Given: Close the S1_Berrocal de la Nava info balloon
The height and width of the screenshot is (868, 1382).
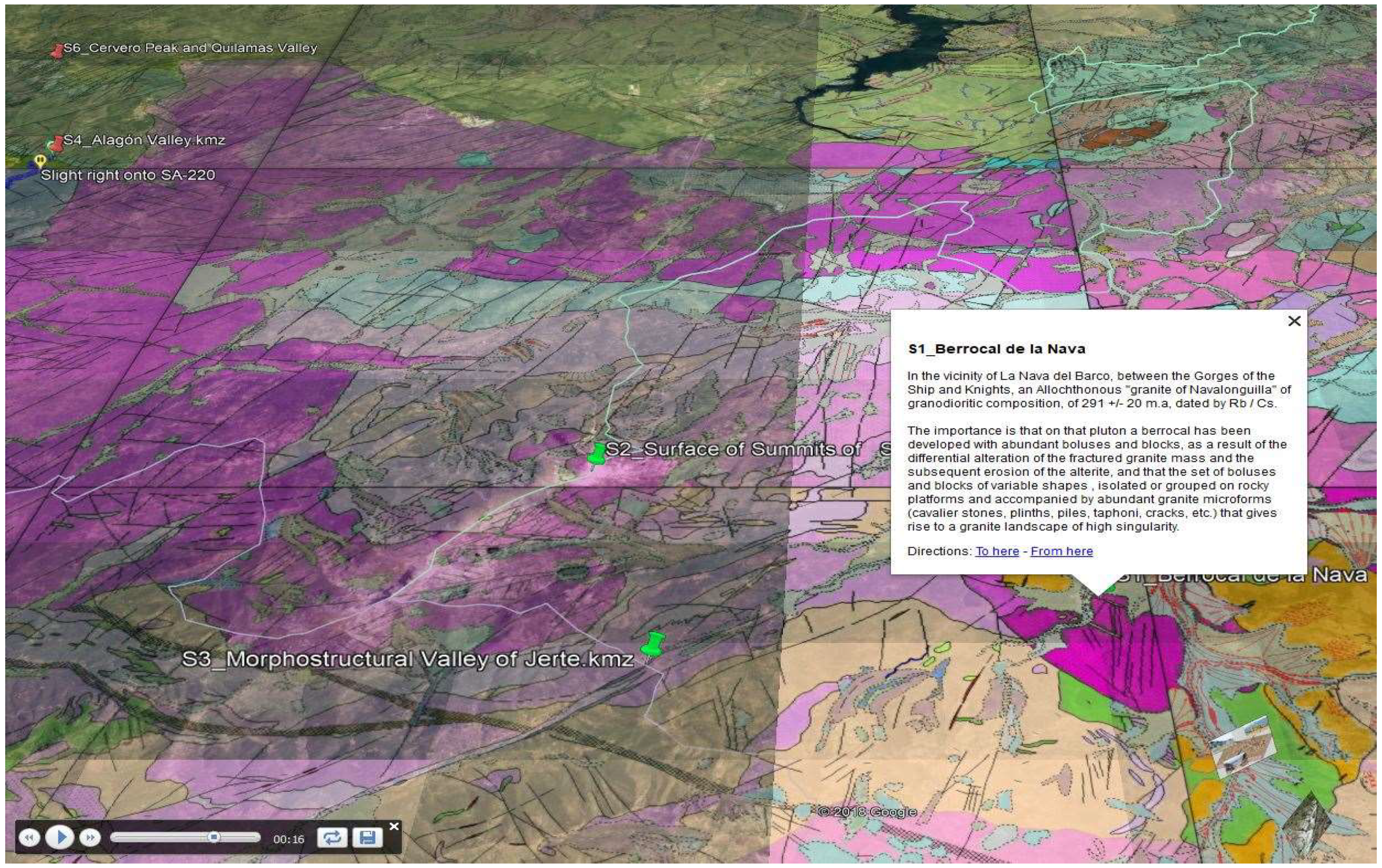Looking at the screenshot, I should [x=1294, y=321].
